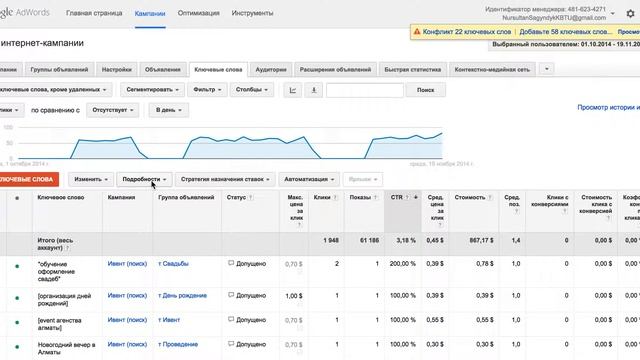Click 0,70 $ max bid in Свадьбы row

tap(294, 264)
